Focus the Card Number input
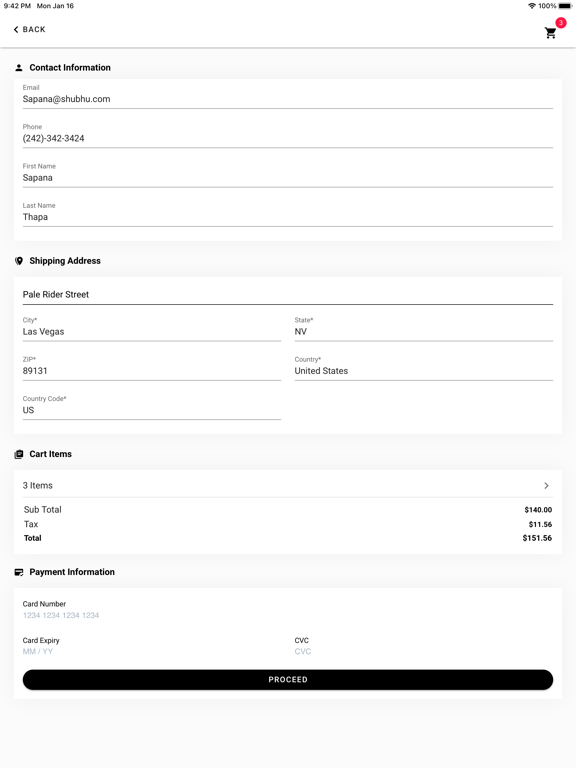Screen dimensions: 576x768 [x=288, y=615]
